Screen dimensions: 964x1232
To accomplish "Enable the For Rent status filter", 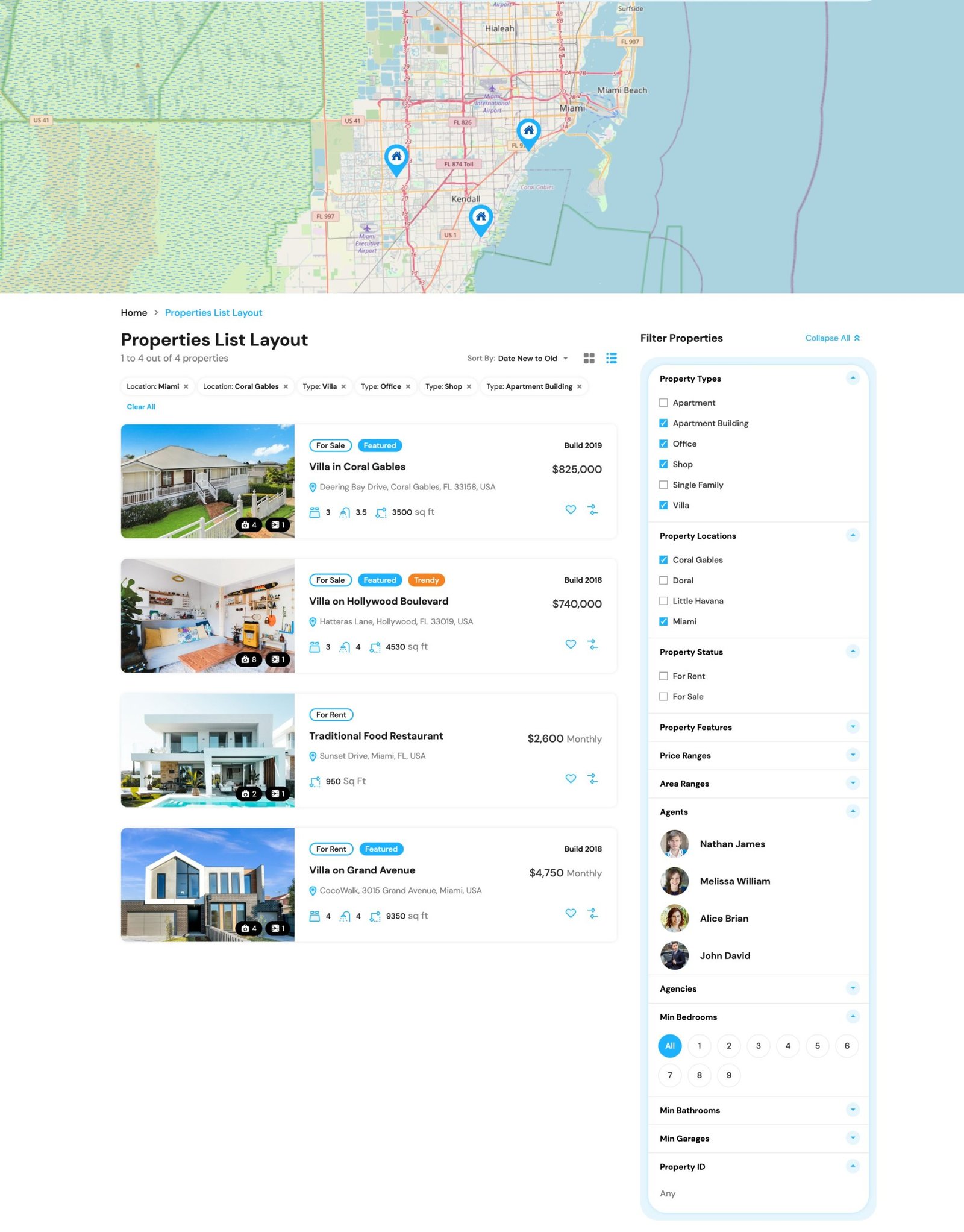I will point(663,676).
